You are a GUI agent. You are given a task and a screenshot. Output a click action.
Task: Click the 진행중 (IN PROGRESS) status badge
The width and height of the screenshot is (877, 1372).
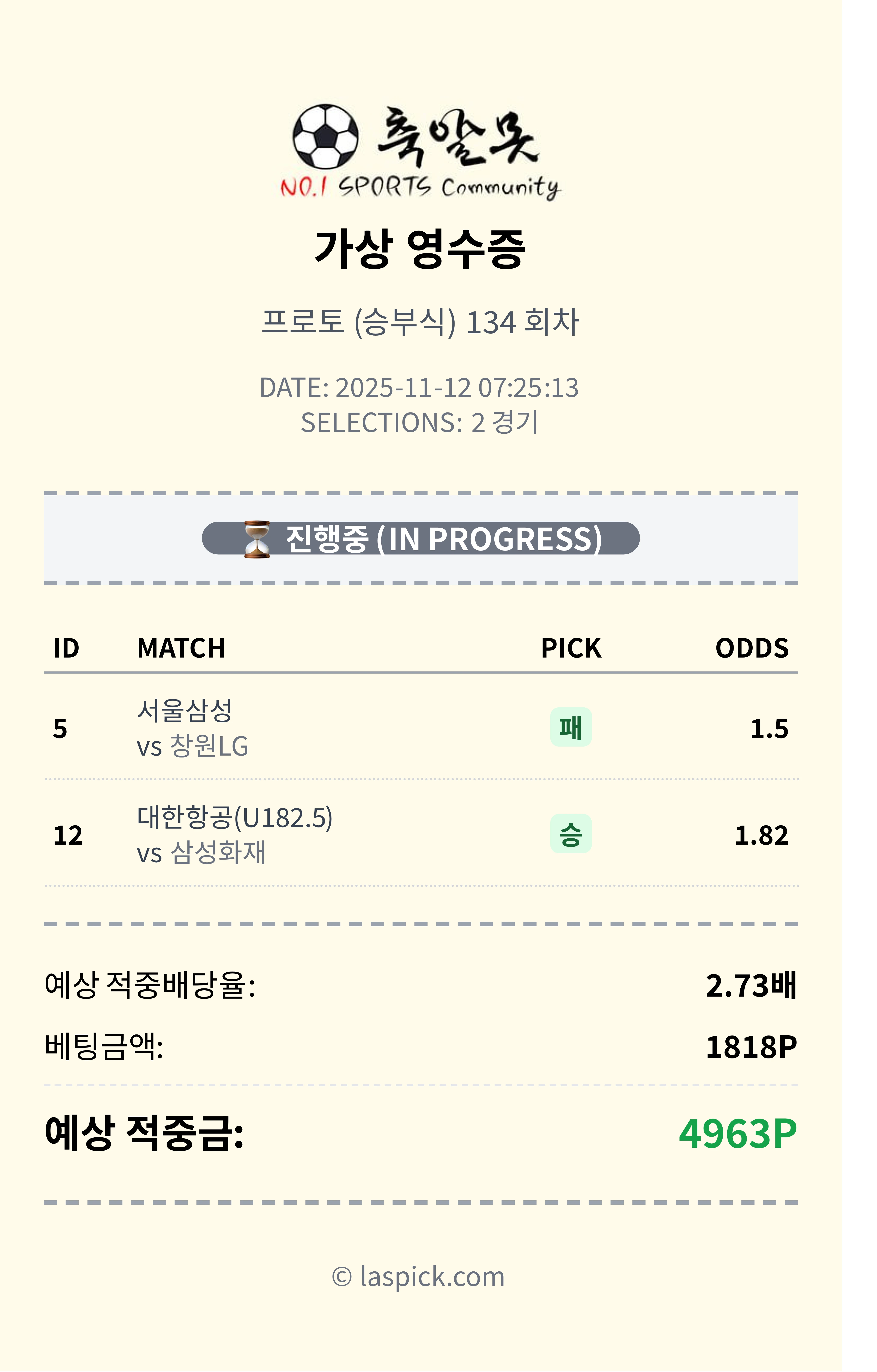(x=421, y=539)
